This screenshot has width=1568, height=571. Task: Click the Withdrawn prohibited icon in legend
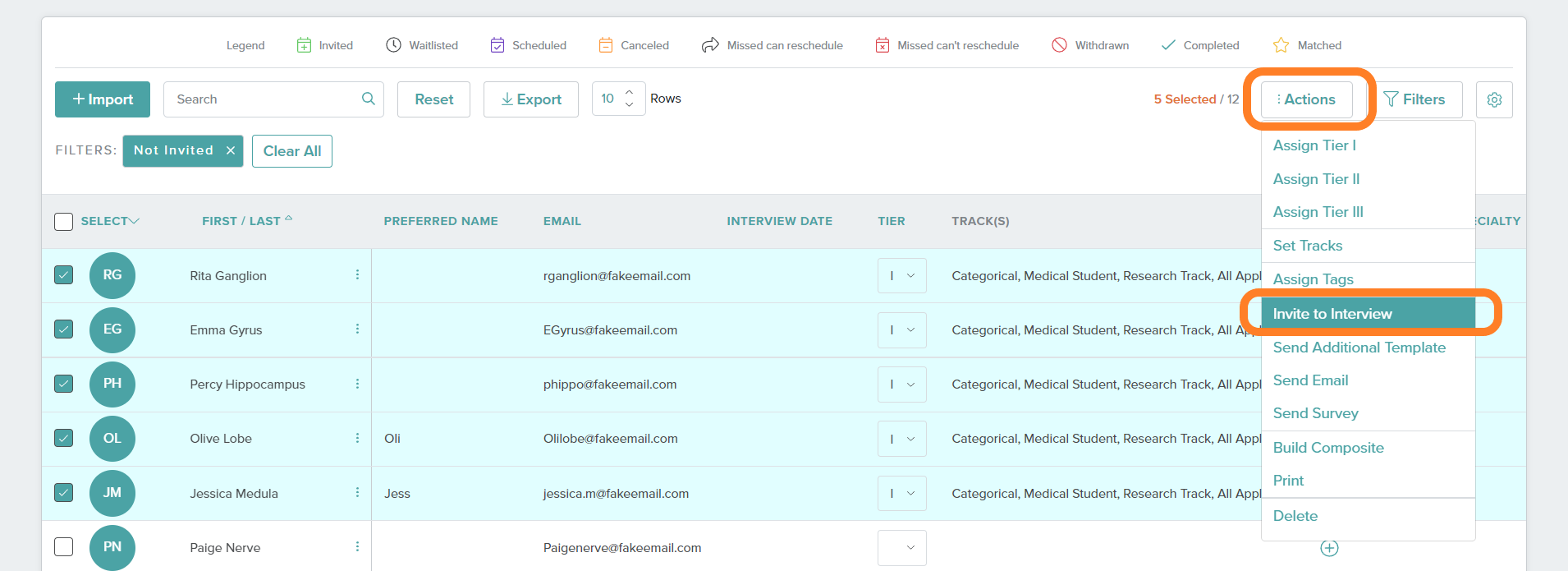[1060, 45]
